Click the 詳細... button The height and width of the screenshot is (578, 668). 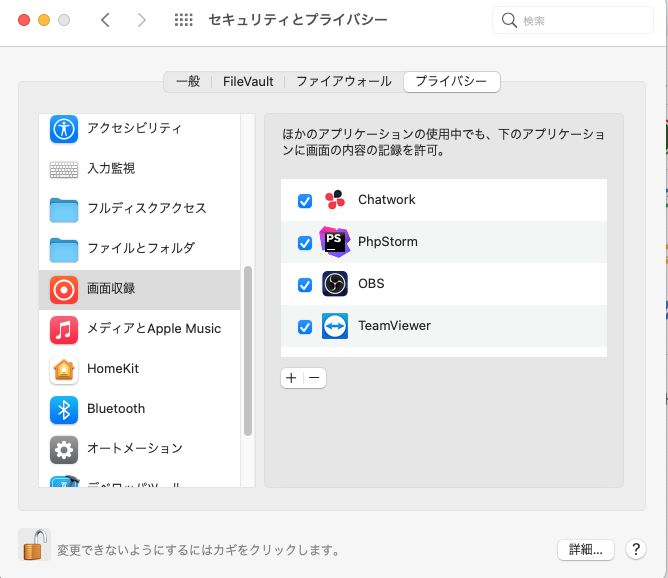[585, 549]
